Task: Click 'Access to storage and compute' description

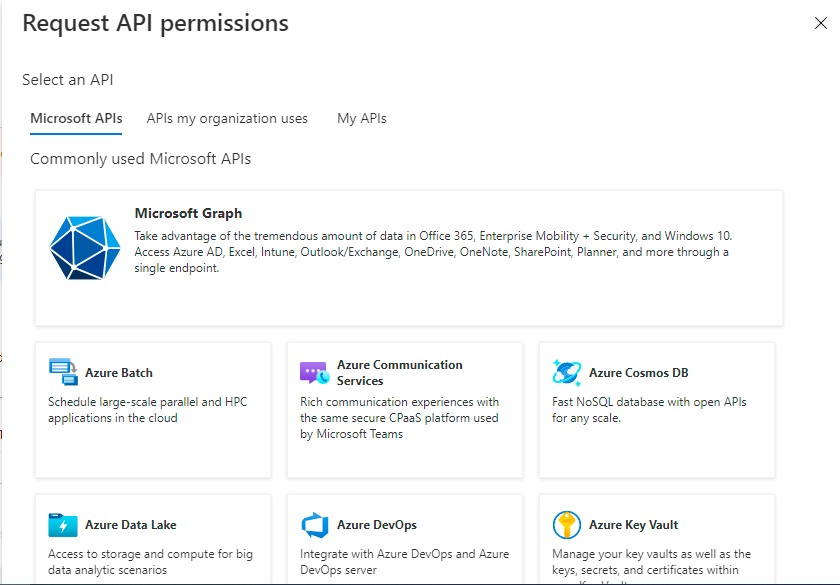Action: click(x=151, y=562)
